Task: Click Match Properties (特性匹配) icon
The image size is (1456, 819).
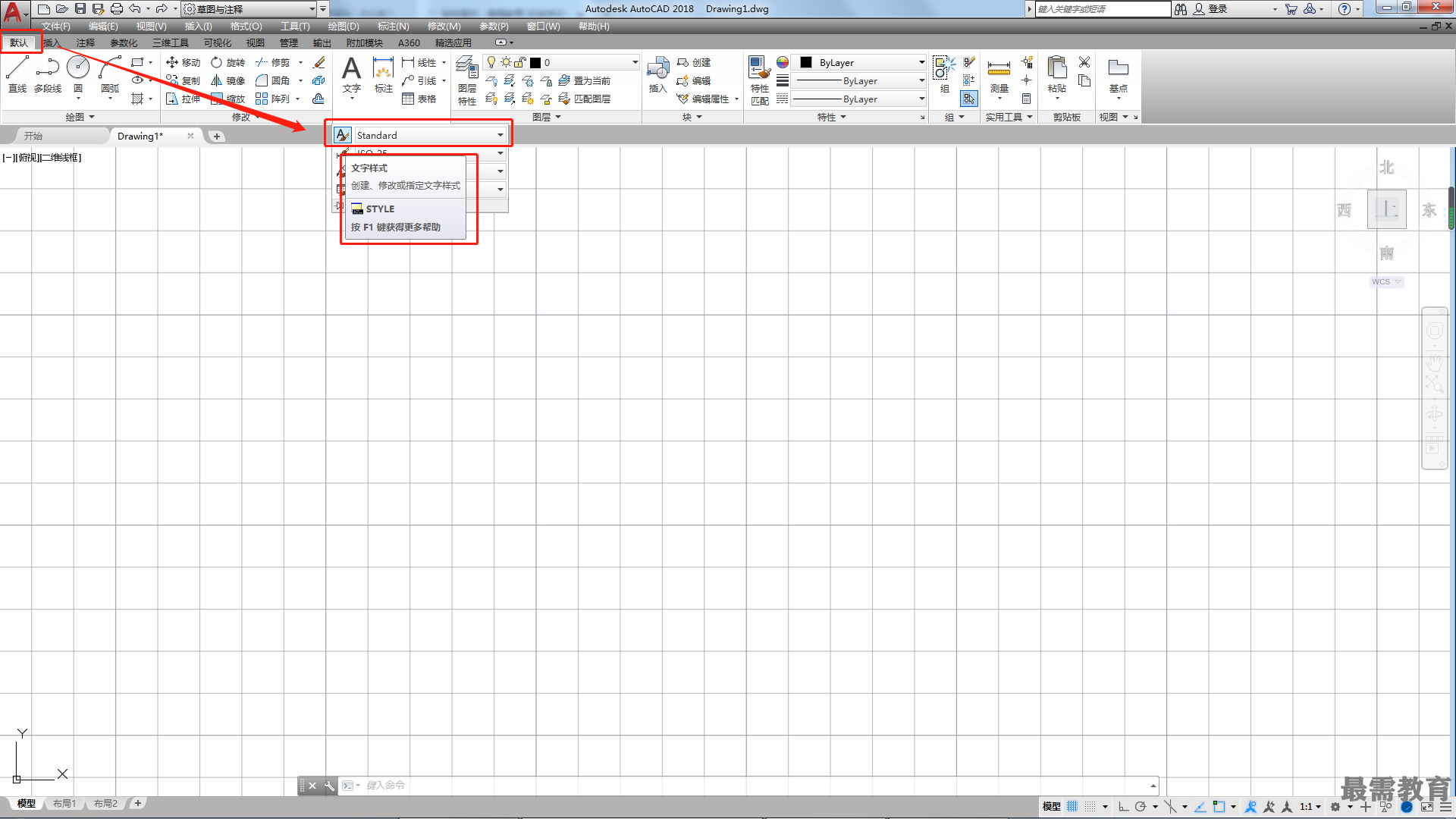Action: 759,80
